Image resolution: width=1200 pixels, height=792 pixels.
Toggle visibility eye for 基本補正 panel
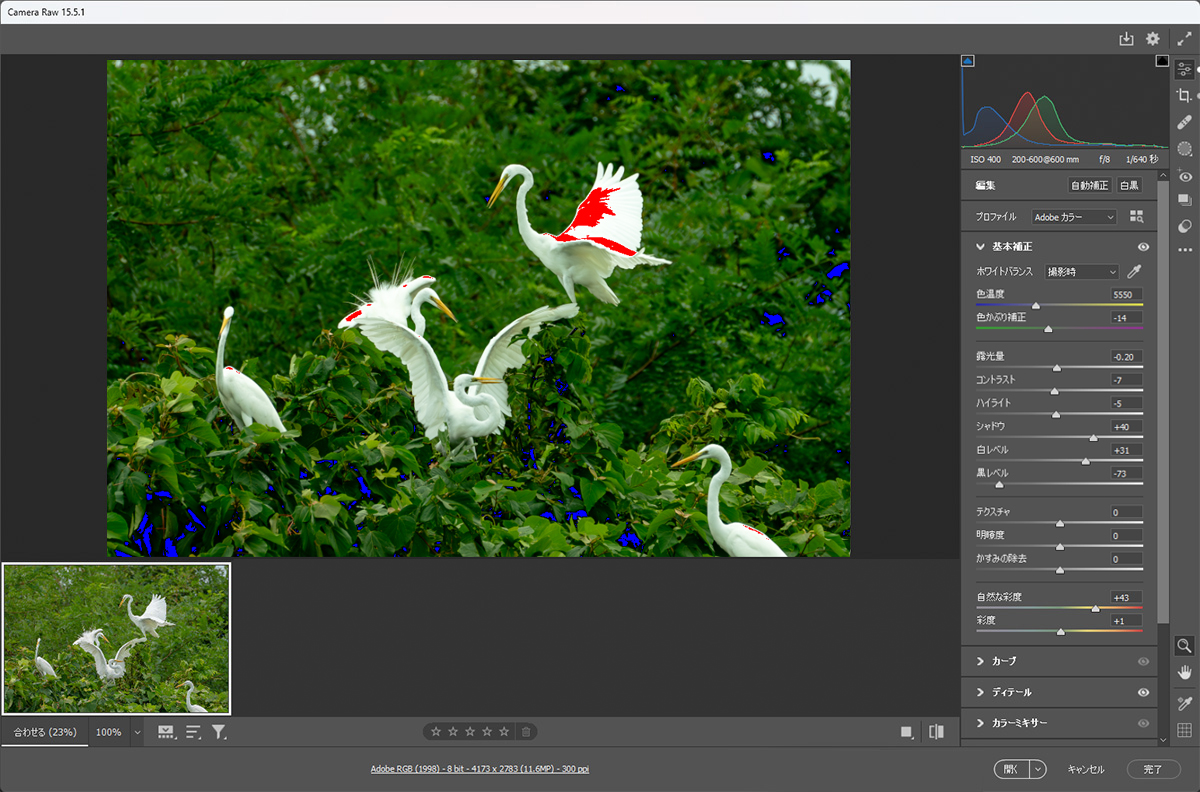pyautogui.click(x=1143, y=247)
